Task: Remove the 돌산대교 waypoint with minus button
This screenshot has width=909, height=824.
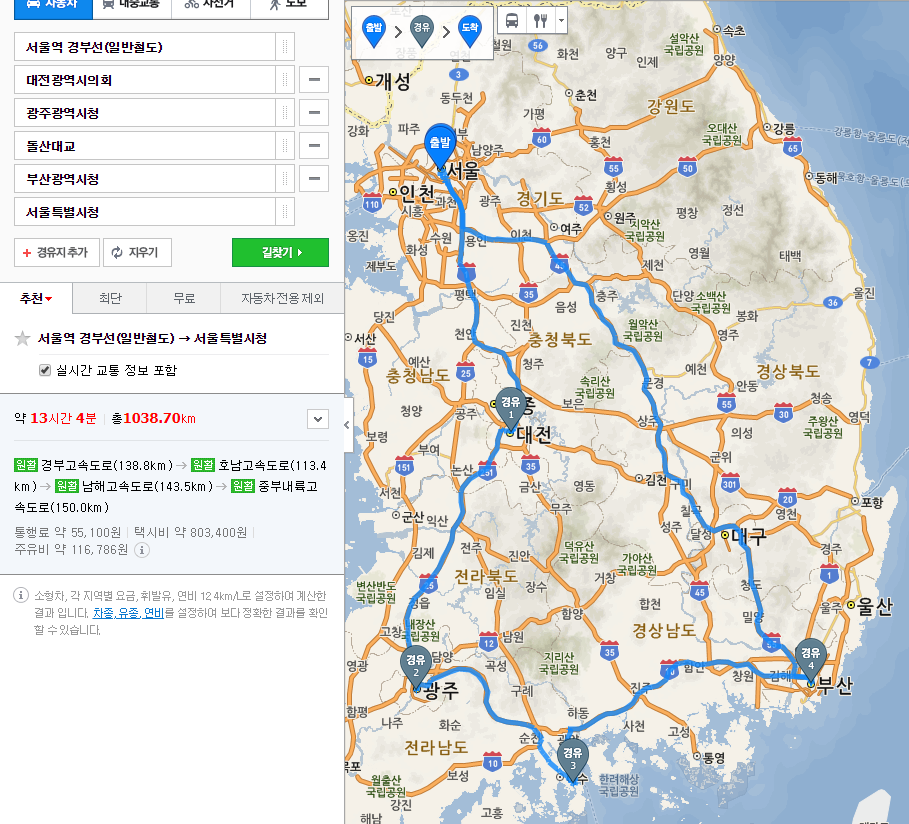Action: click(314, 146)
